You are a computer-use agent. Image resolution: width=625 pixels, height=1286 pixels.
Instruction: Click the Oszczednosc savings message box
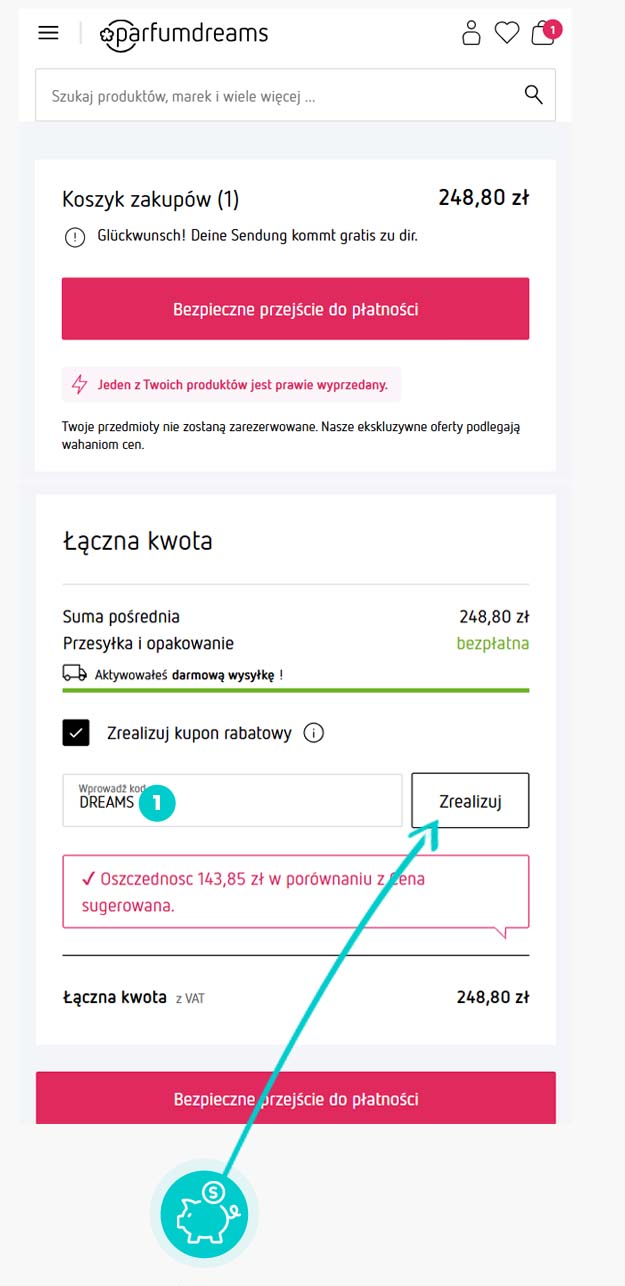pos(295,890)
